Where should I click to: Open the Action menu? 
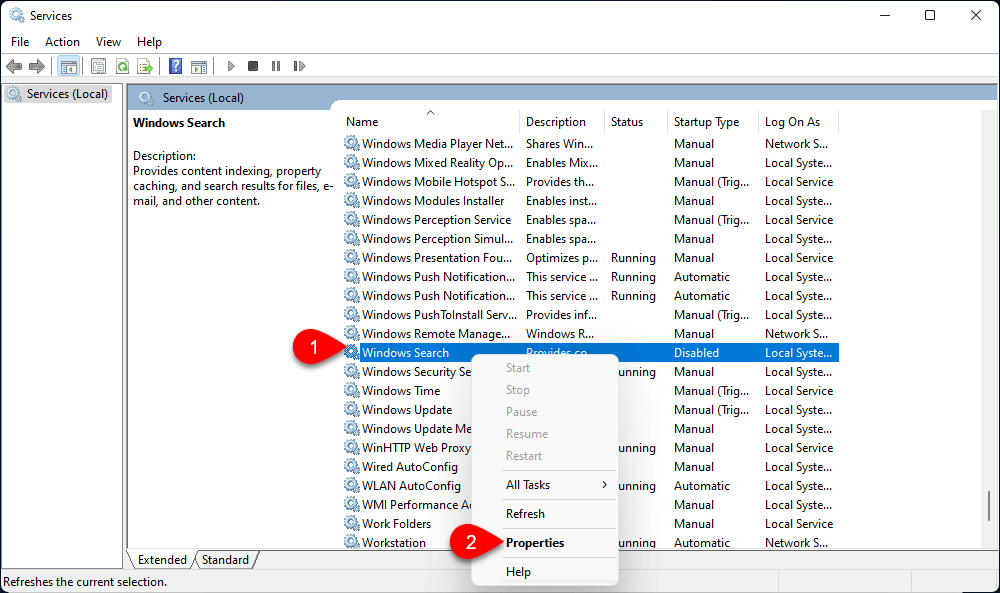coord(62,42)
